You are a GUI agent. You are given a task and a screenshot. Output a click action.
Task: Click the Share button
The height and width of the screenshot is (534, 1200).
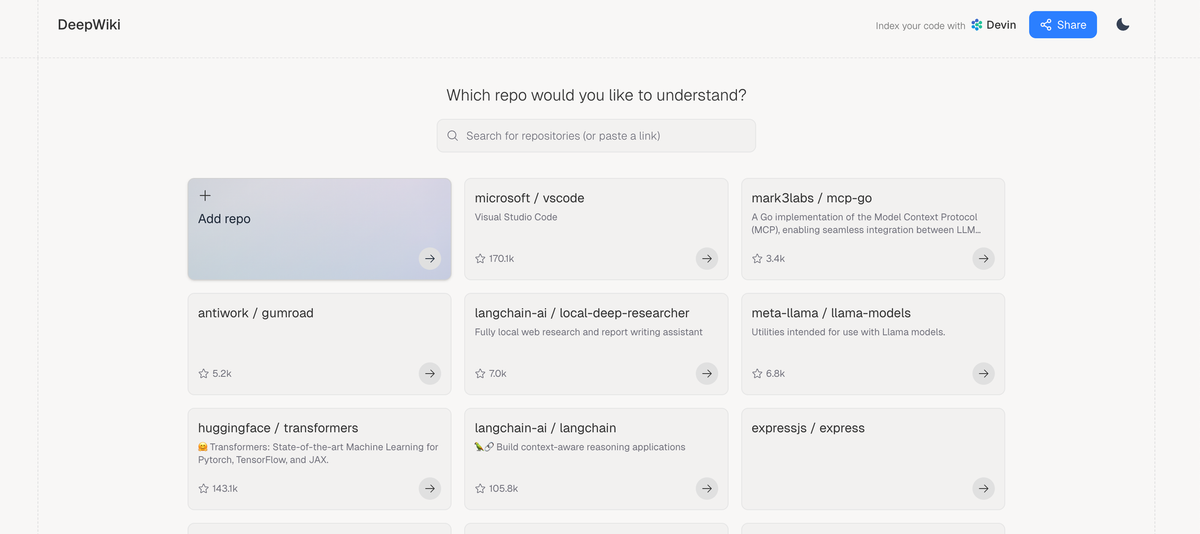[1062, 25]
